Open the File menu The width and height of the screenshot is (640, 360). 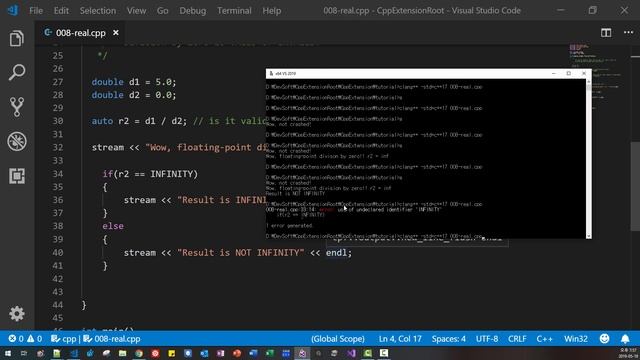click(36, 11)
